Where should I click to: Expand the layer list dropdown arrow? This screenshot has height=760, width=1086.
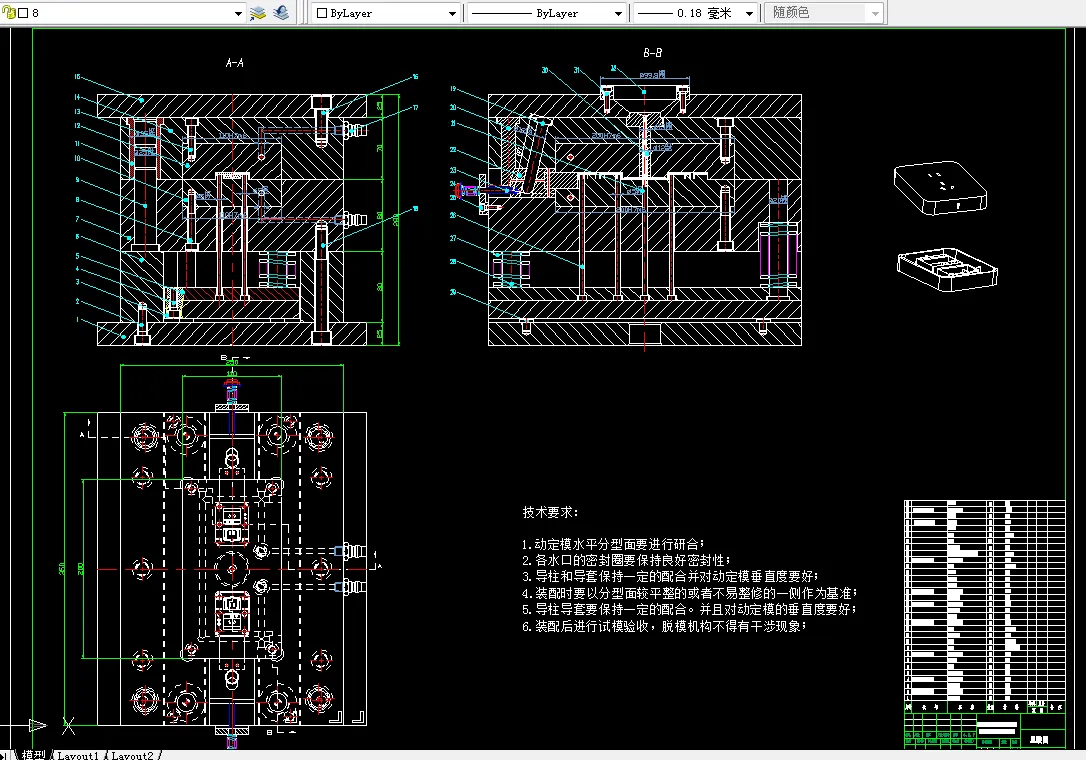click(x=238, y=13)
